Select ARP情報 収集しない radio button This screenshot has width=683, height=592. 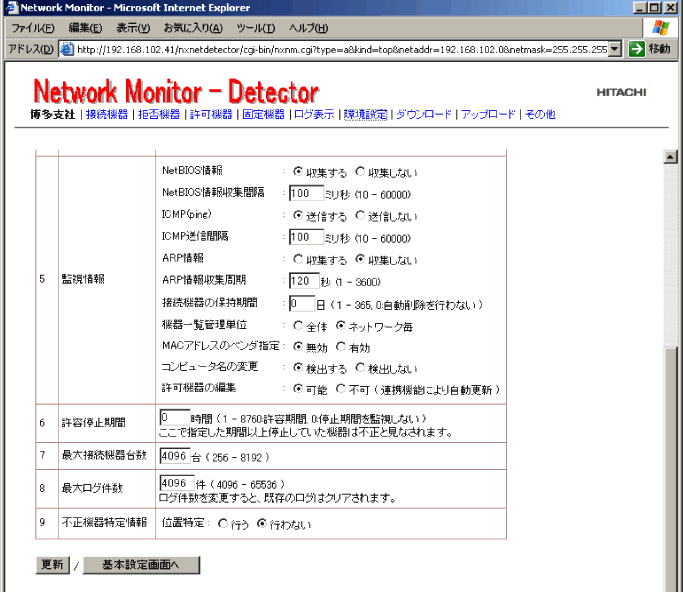pos(360,259)
